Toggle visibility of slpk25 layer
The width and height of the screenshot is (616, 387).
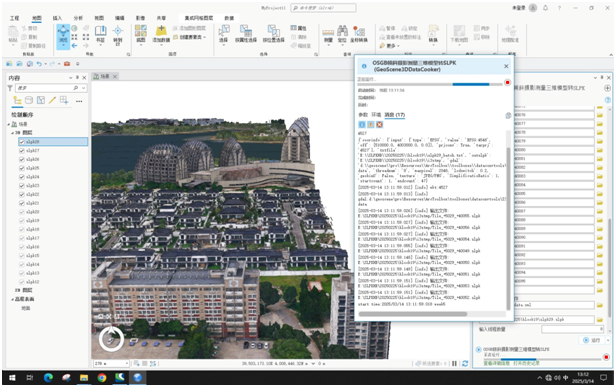22,168
